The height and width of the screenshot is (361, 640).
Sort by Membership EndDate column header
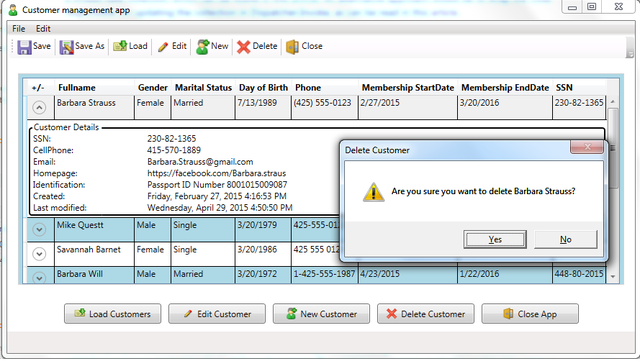tap(505, 87)
